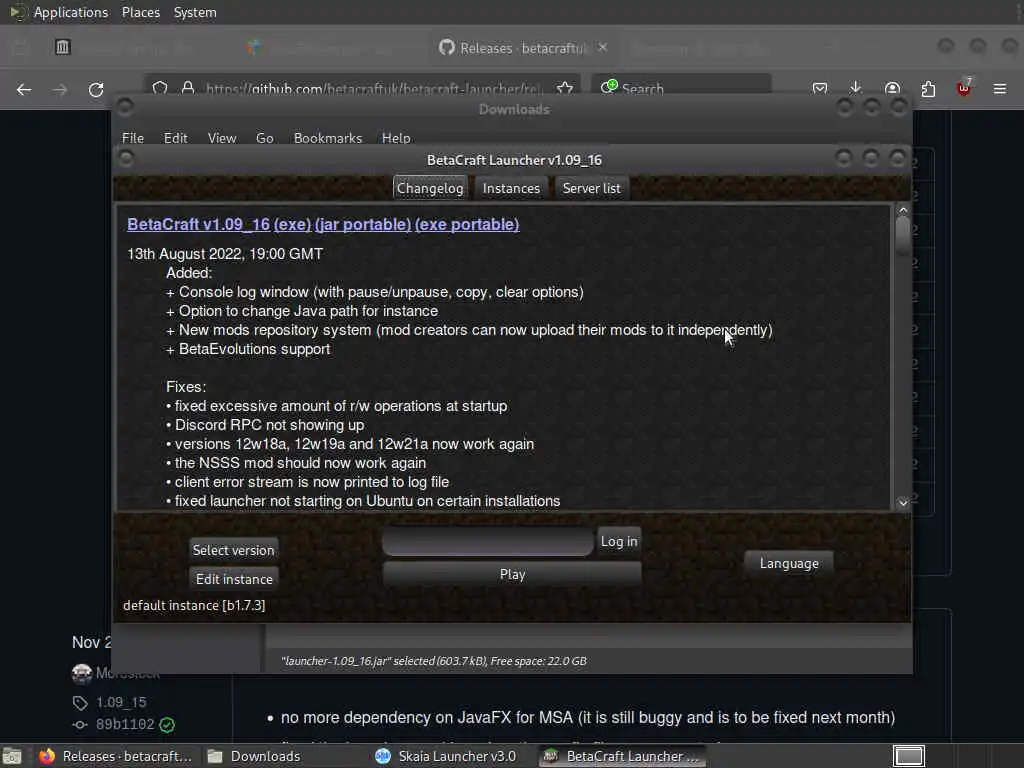
Task: Click the Edit instance button
Action: point(234,579)
